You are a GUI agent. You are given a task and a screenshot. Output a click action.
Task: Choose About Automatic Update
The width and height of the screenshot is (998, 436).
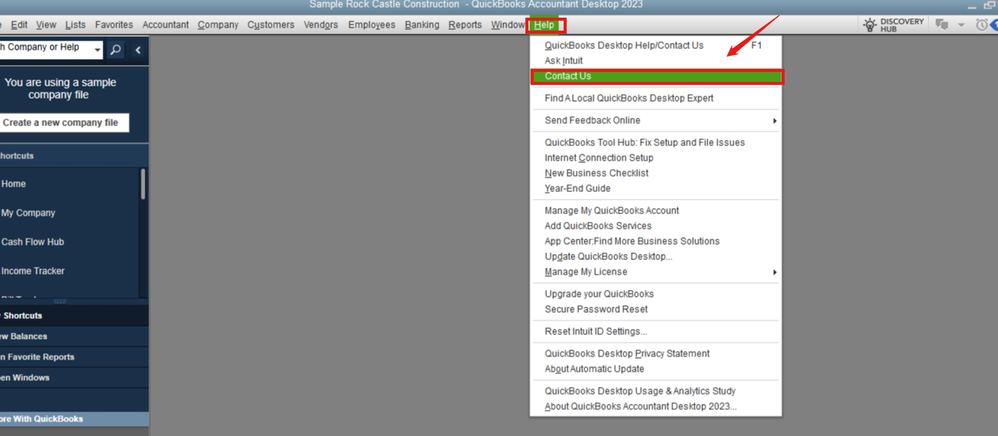coord(656,369)
